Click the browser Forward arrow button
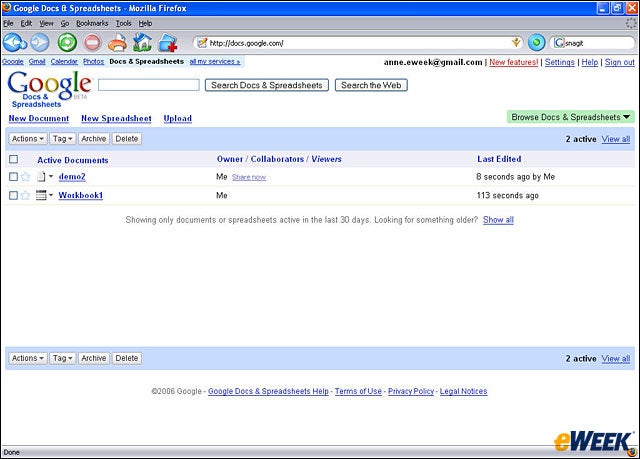 40,42
